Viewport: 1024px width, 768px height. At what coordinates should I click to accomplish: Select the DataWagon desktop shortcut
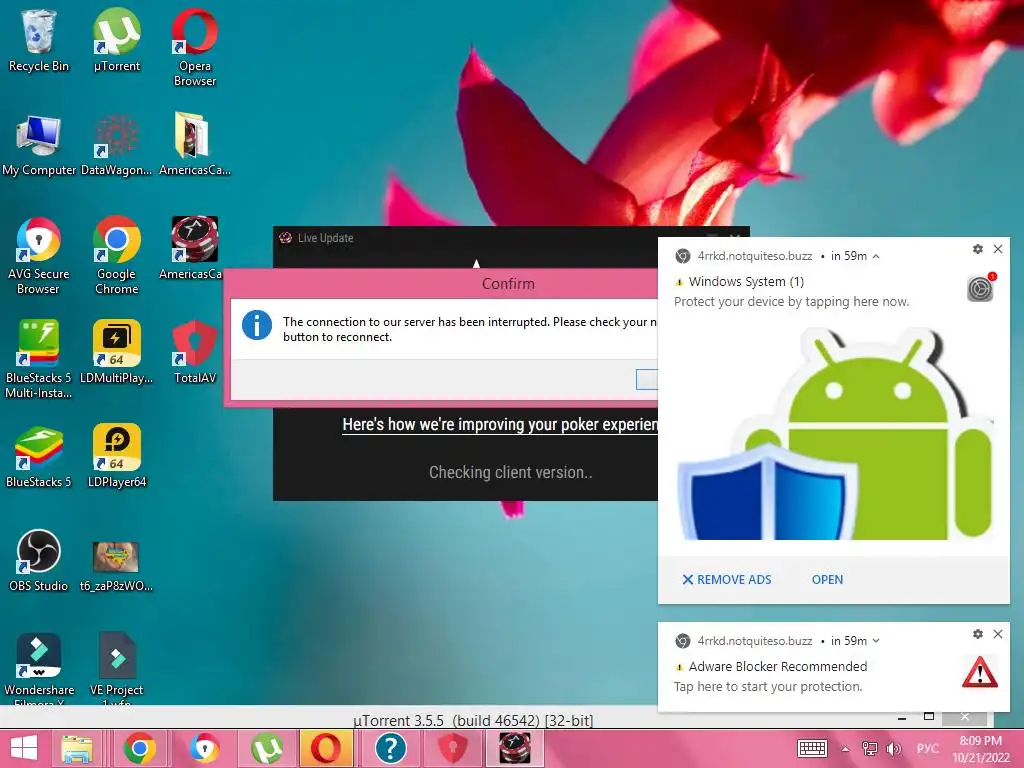click(117, 145)
